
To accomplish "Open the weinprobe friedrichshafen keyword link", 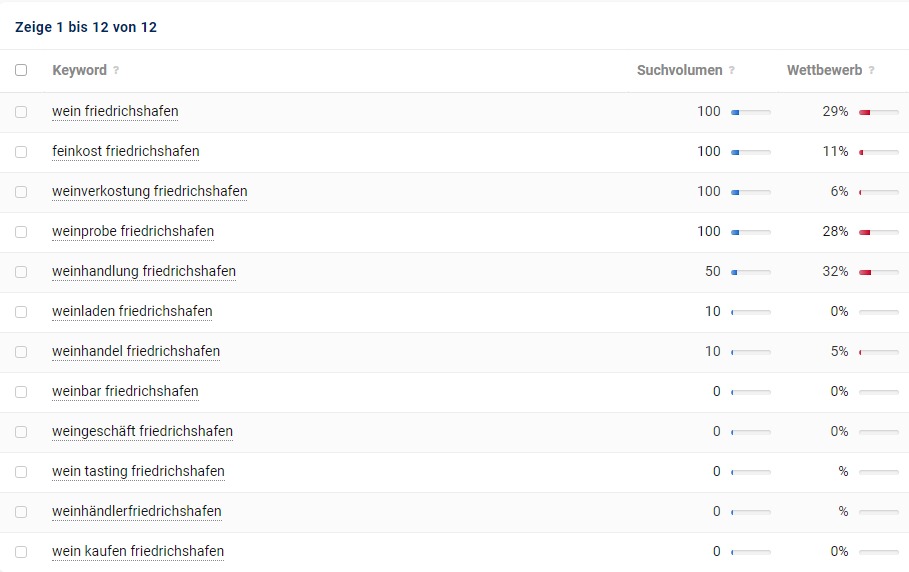I will coord(133,231).
